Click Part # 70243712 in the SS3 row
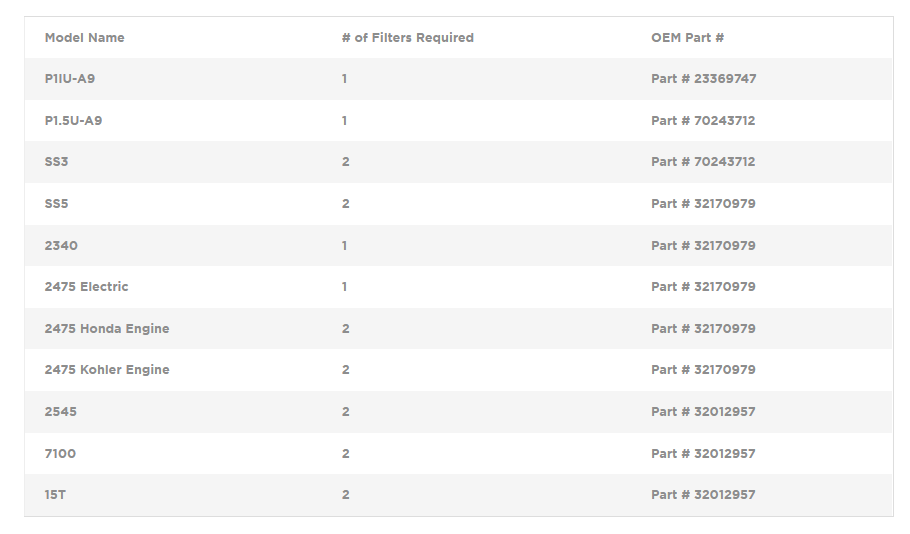The image size is (910, 534). point(703,162)
